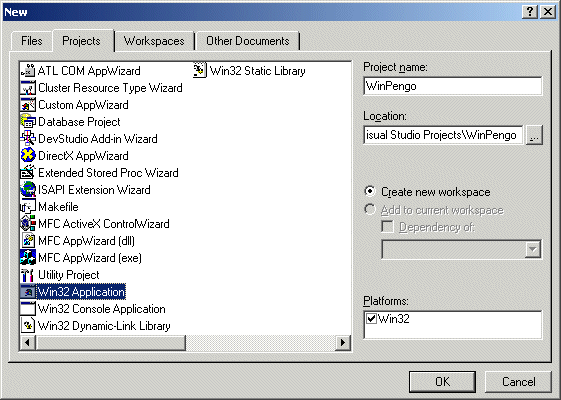This screenshot has width=561, height=400.
Task: Select the Utility Project icon
Action: (x=28, y=275)
